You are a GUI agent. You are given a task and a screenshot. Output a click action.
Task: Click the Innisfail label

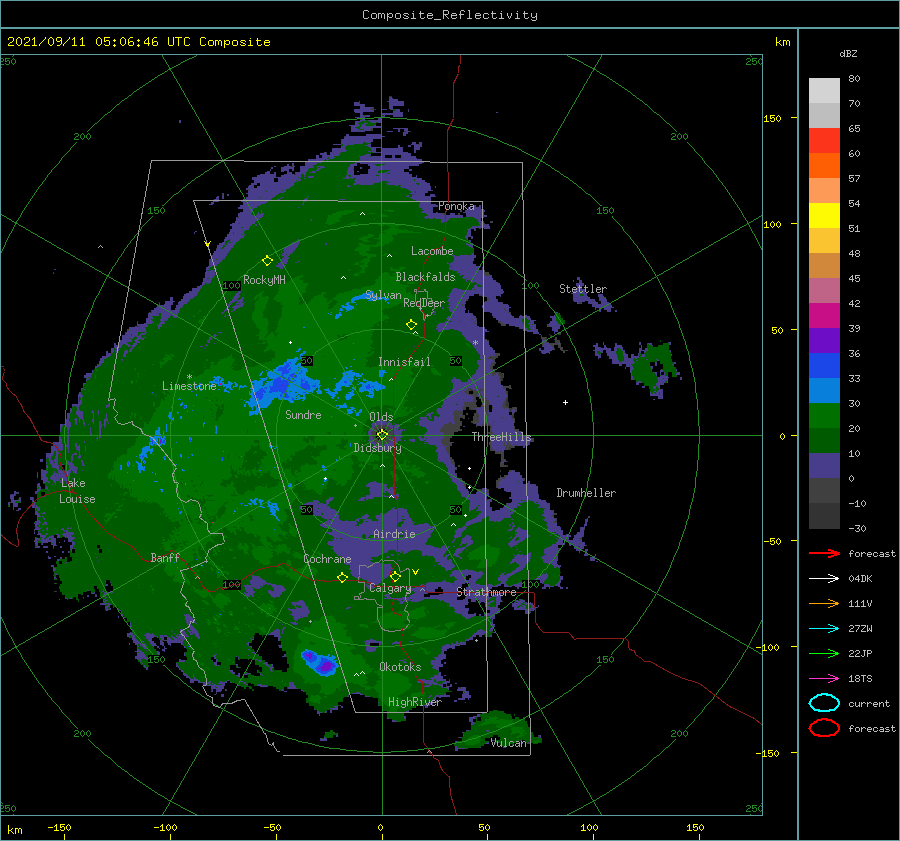pos(404,362)
